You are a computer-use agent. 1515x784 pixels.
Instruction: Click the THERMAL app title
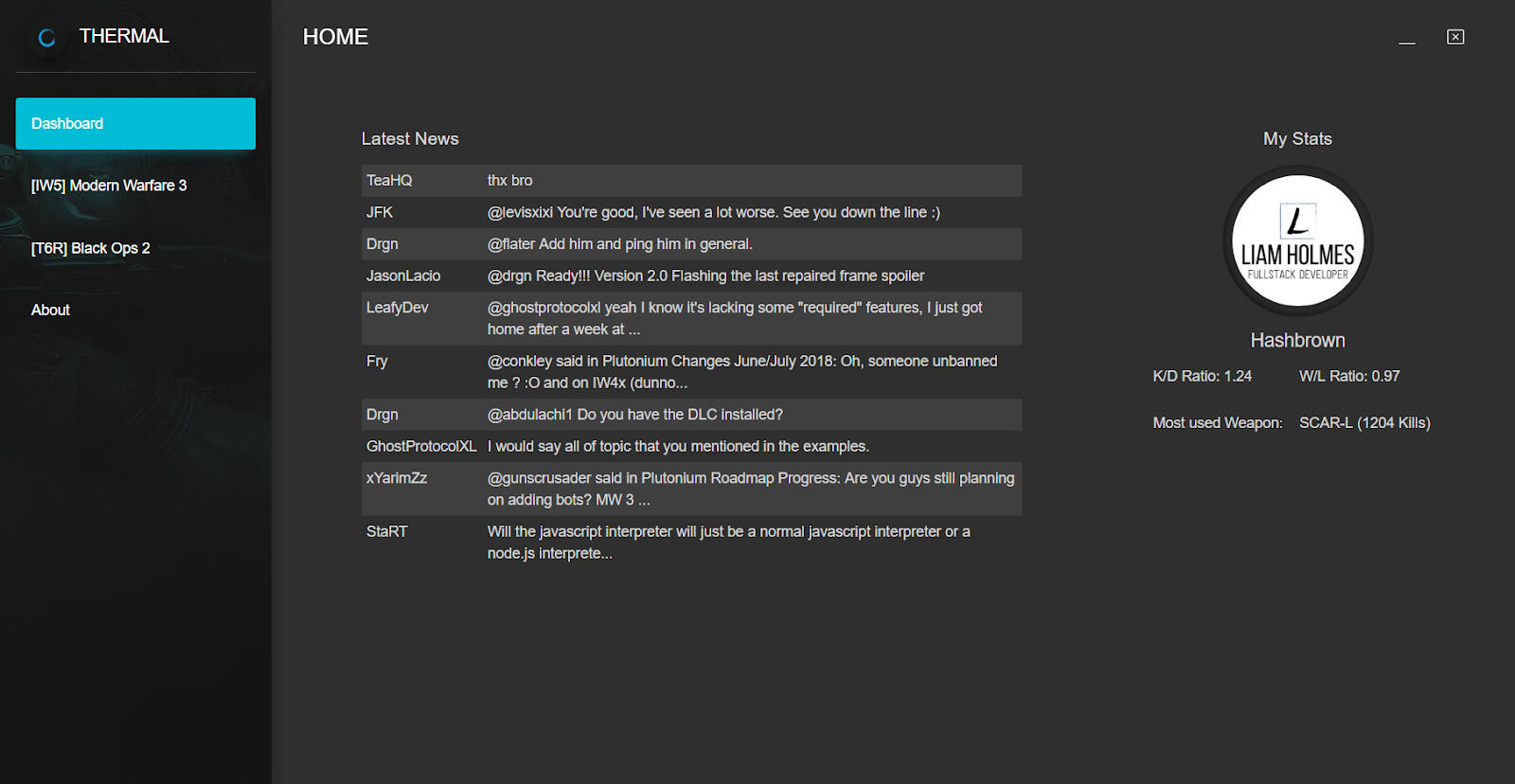(124, 36)
